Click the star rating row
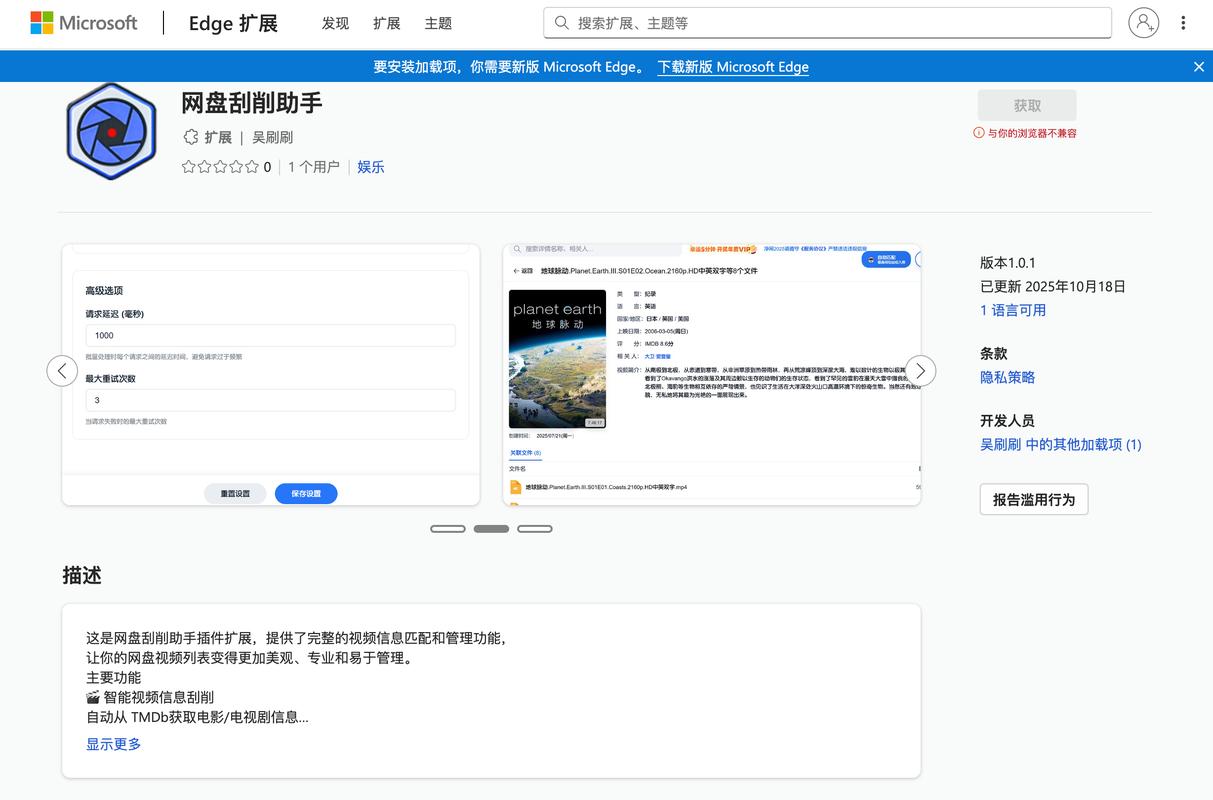 pos(219,167)
